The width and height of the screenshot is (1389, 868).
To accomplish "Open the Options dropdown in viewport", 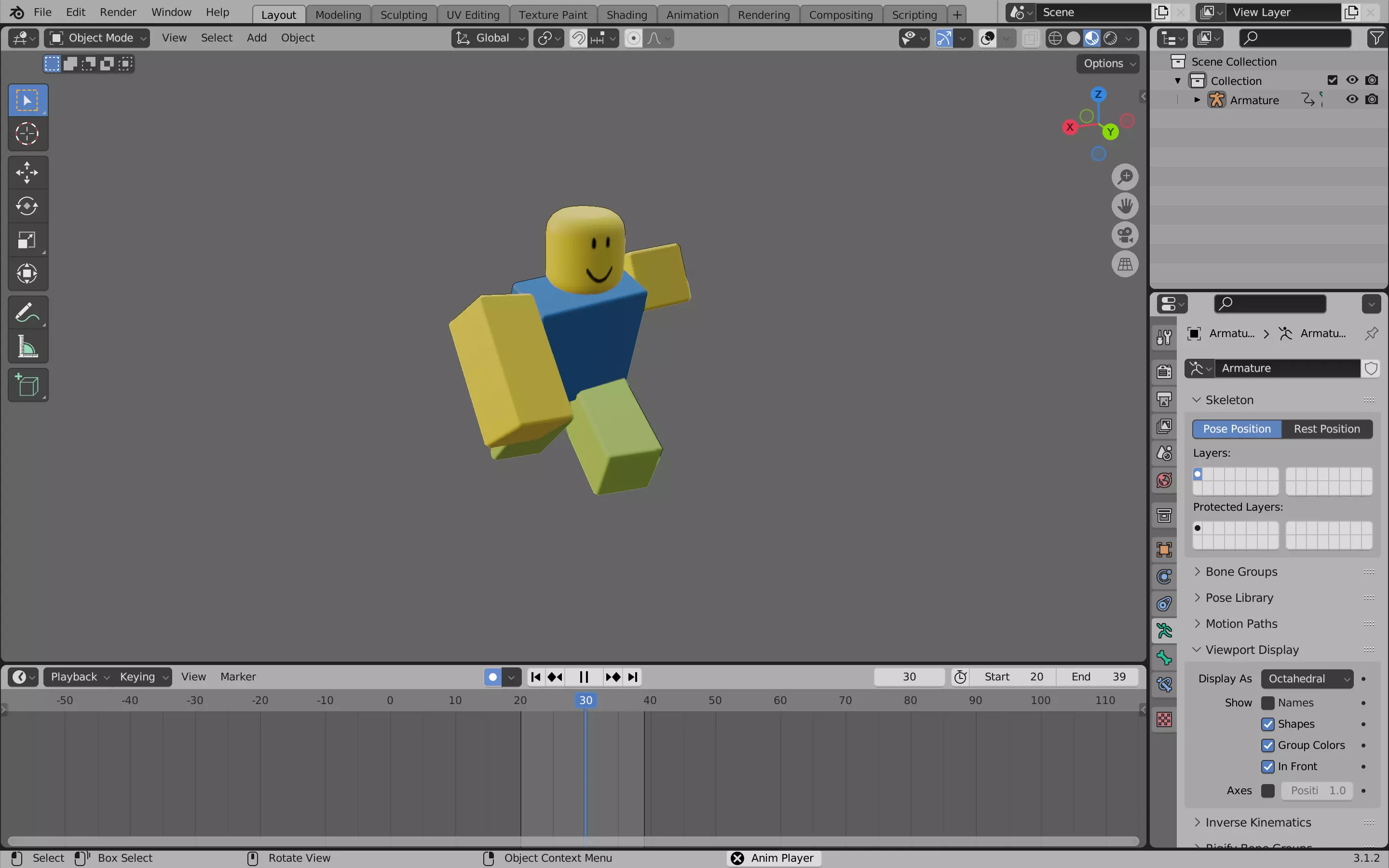I will pos(1108,63).
